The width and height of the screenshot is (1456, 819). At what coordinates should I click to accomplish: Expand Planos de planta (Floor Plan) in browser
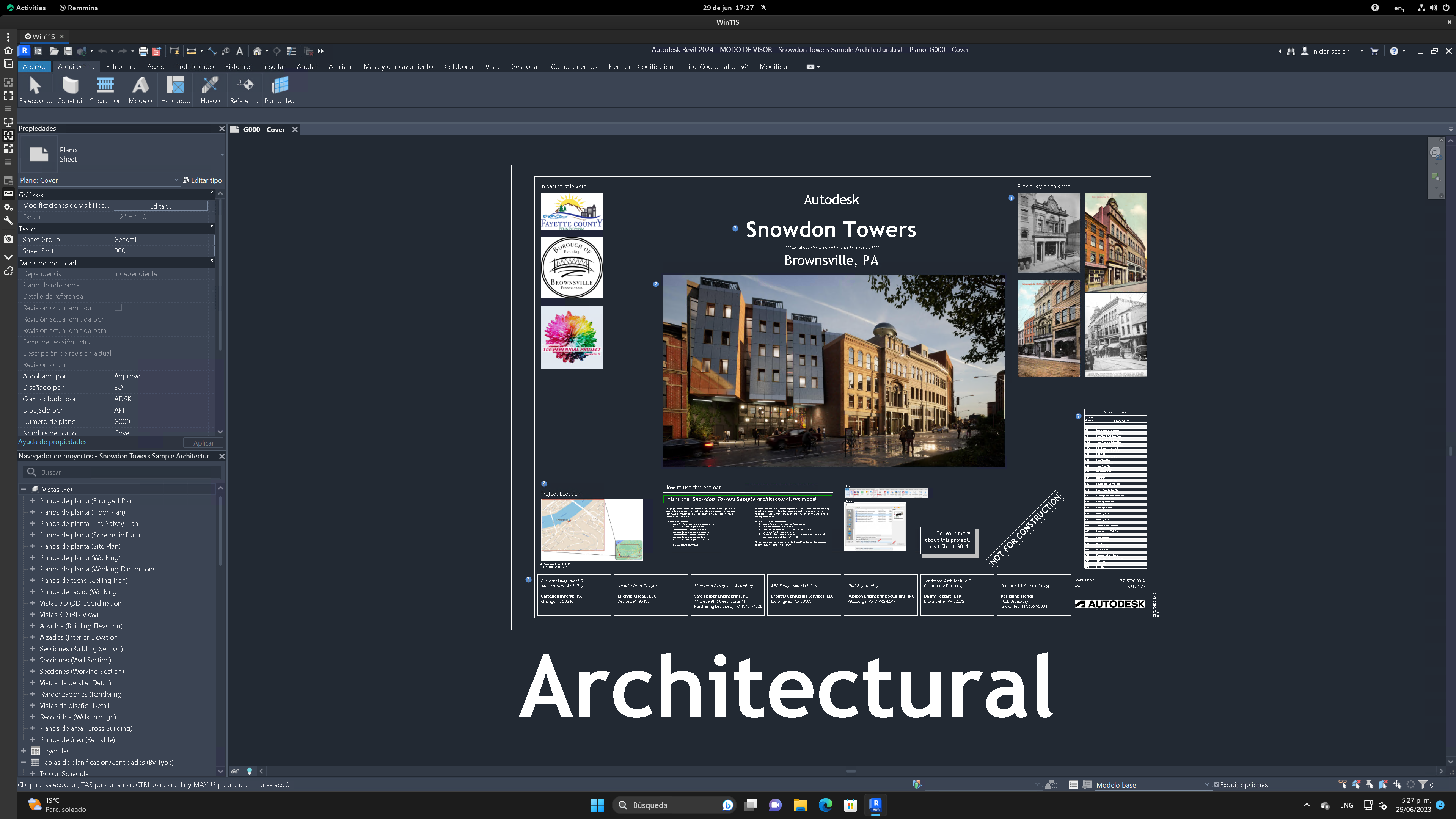pos(32,512)
